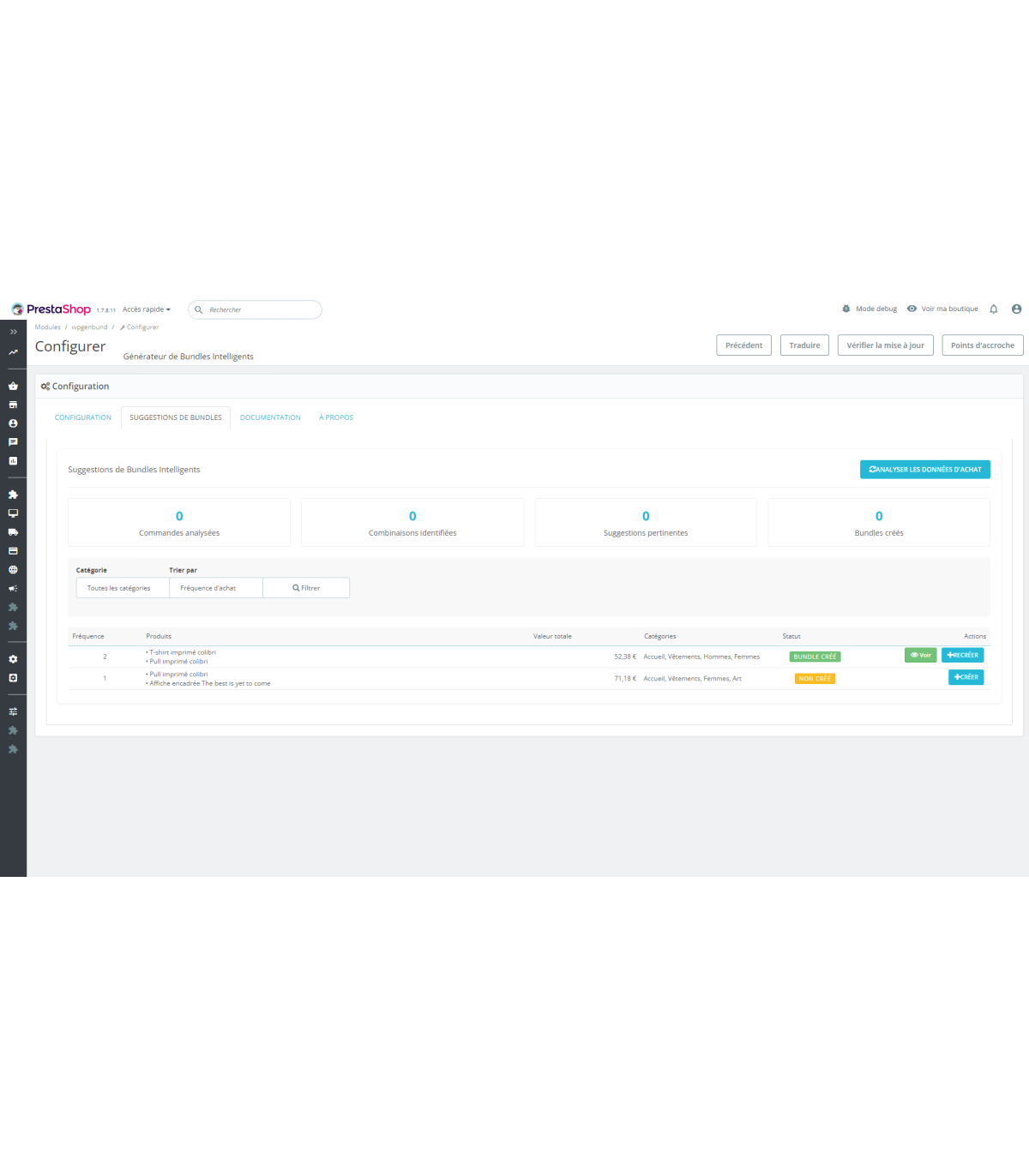The width and height of the screenshot is (1029, 1176).
Task: Switch to the Documentation tab
Action: [270, 417]
